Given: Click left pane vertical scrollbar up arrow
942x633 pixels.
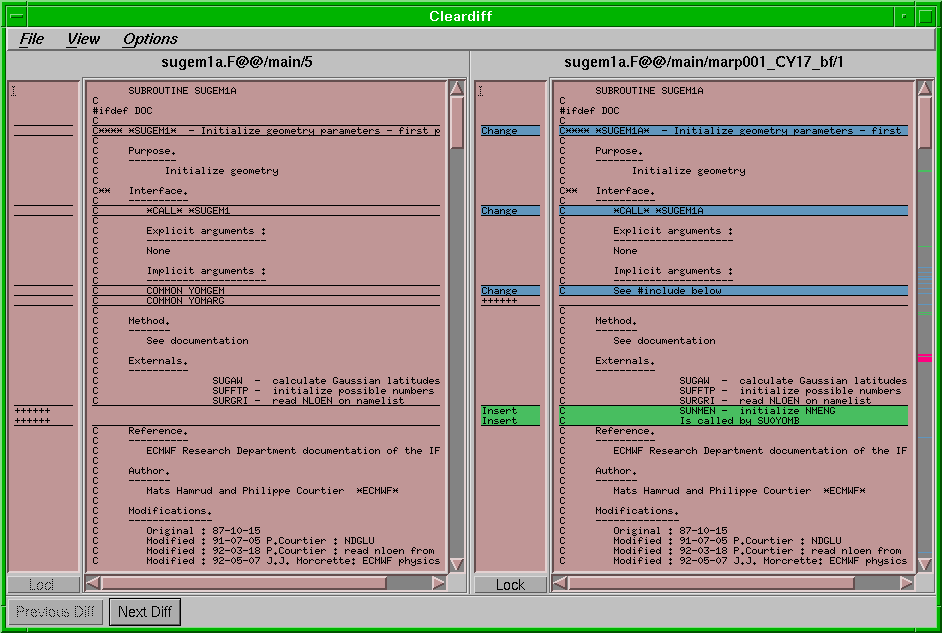Looking at the screenshot, I should coord(457,88).
